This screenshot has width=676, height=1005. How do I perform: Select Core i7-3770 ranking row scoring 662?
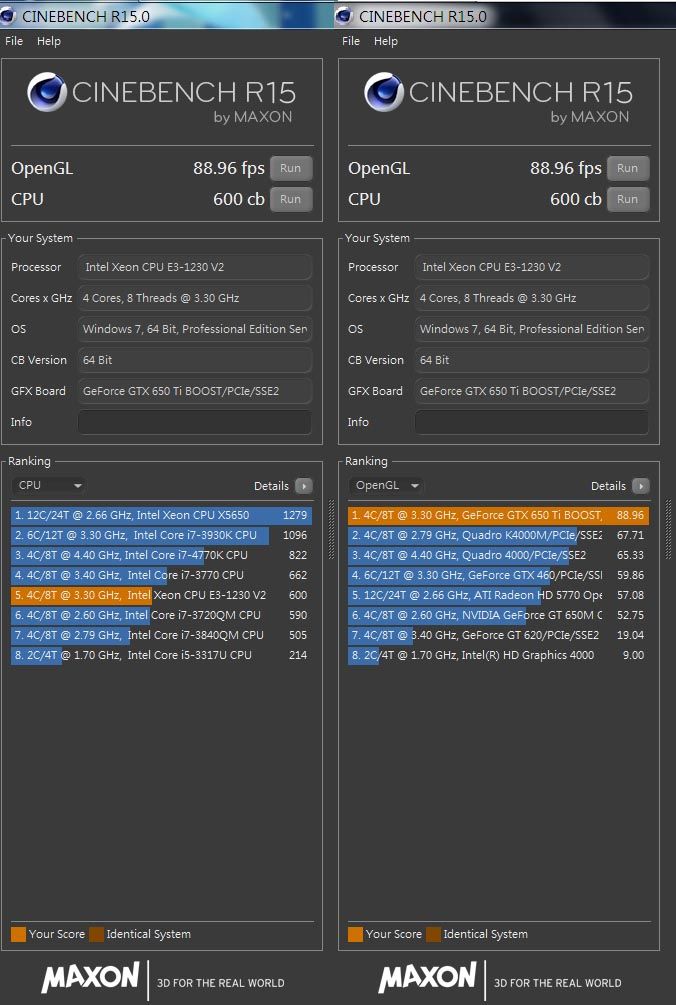[x=161, y=575]
